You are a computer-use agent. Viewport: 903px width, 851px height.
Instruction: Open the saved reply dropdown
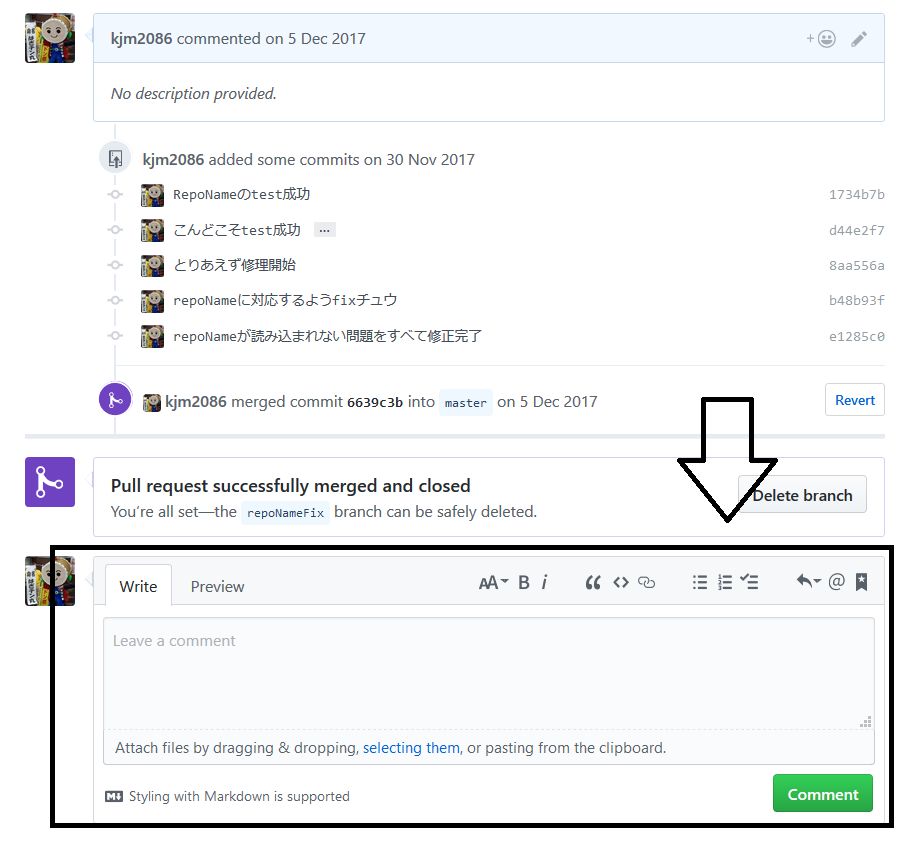point(809,582)
